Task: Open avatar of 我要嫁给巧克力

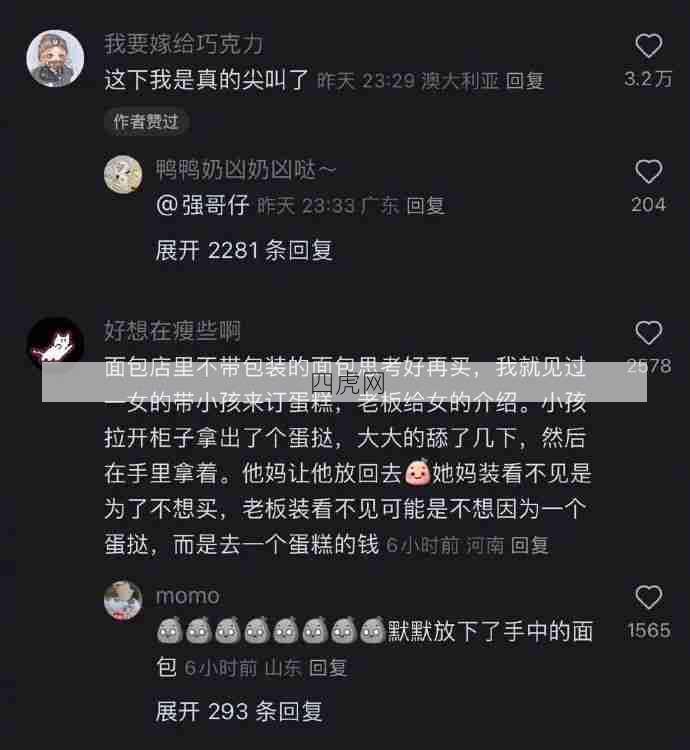Action: tap(55, 58)
